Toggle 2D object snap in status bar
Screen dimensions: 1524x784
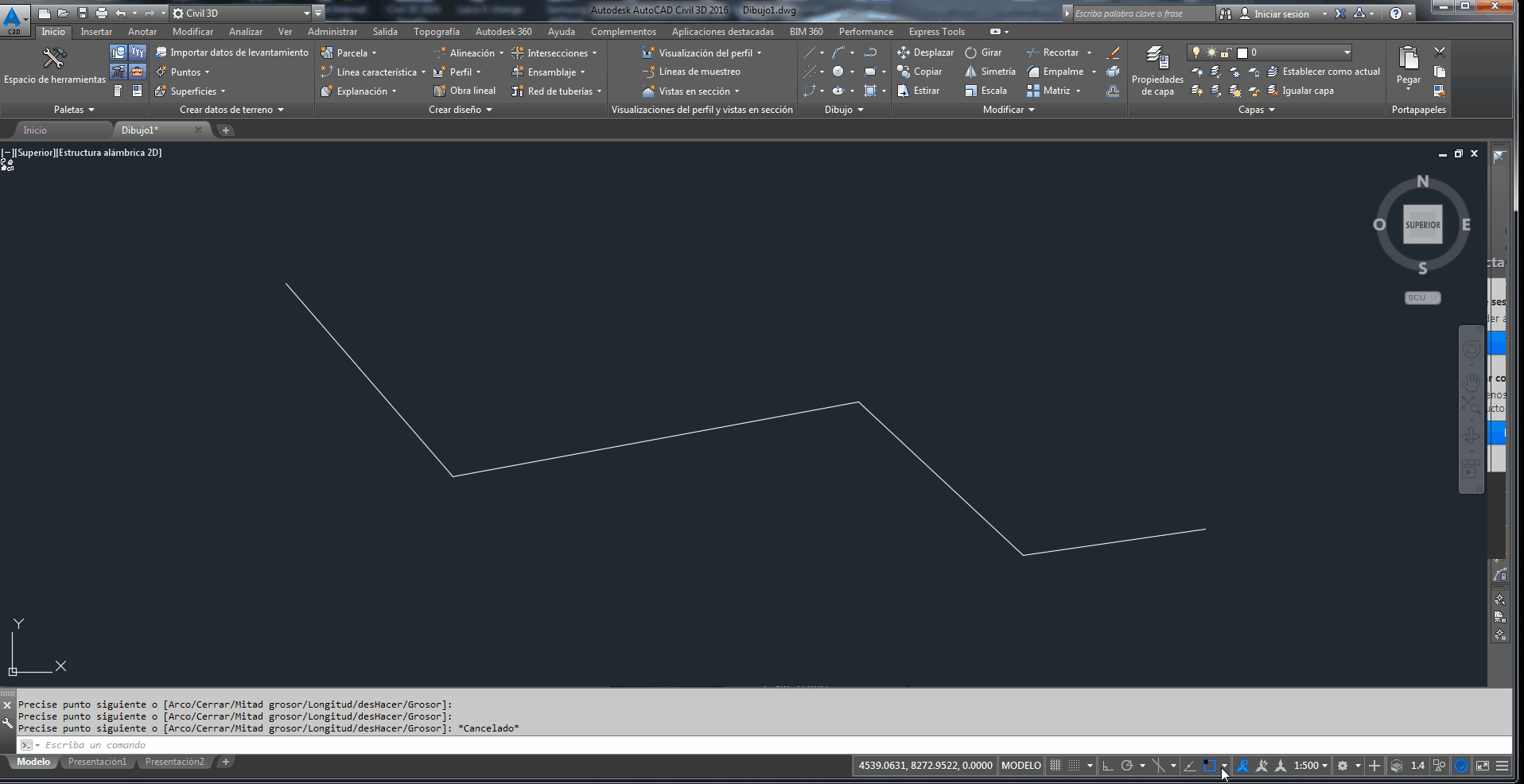(x=1210, y=766)
